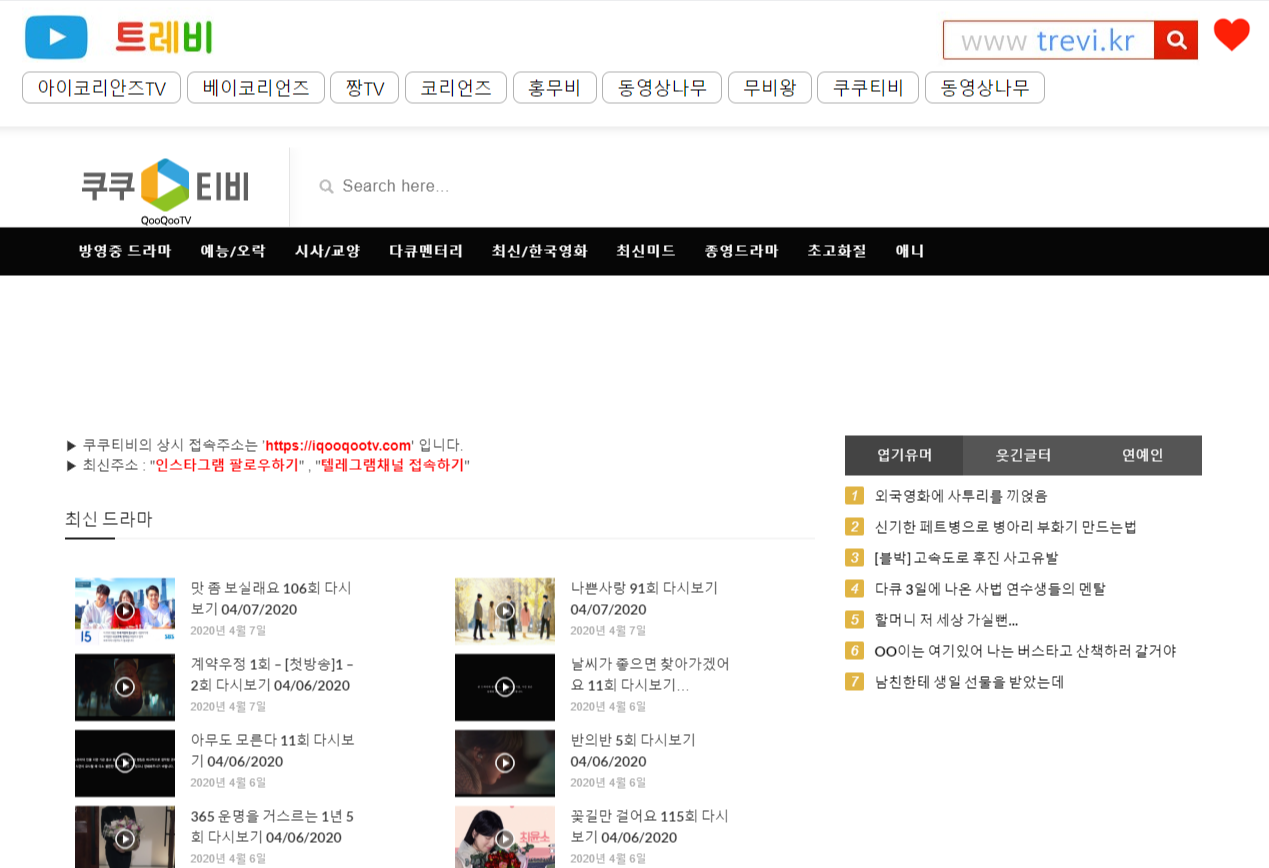This screenshot has width=1269, height=868.
Task: Open the 홍무비 site button
Action: tap(555, 88)
